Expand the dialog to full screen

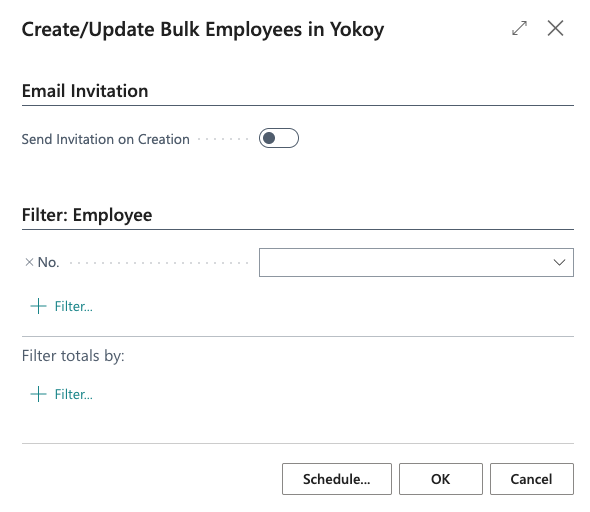pyautogui.click(x=519, y=29)
